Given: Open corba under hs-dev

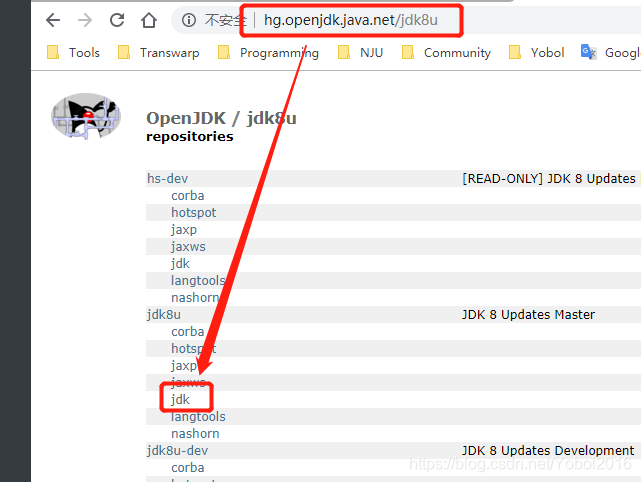Looking at the screenshot, I should [x=188, y=196].
